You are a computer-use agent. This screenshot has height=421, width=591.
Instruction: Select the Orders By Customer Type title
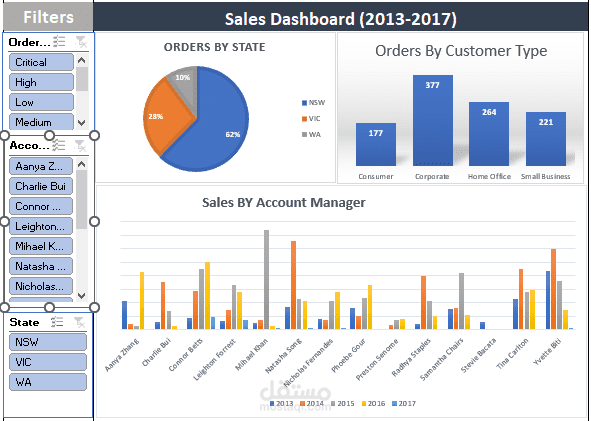[461, 51]
